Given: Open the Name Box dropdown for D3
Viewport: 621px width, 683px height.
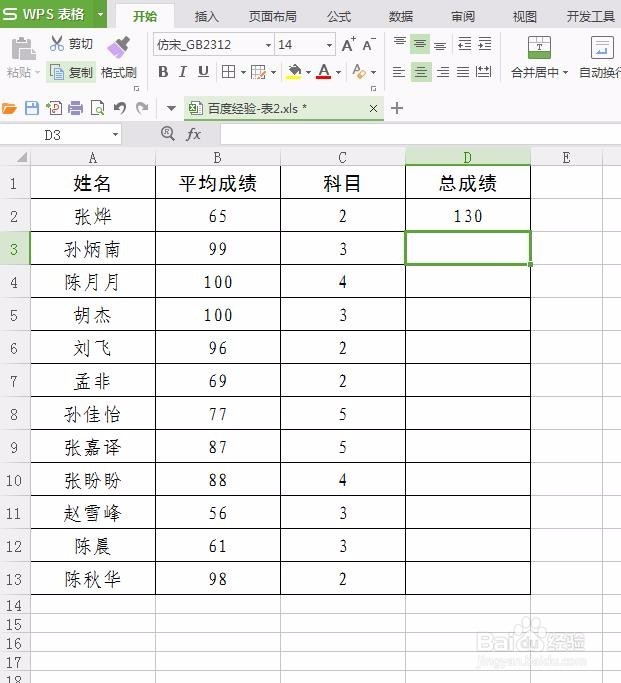Looking at the screenshot, I should click(x=115, y=135).
